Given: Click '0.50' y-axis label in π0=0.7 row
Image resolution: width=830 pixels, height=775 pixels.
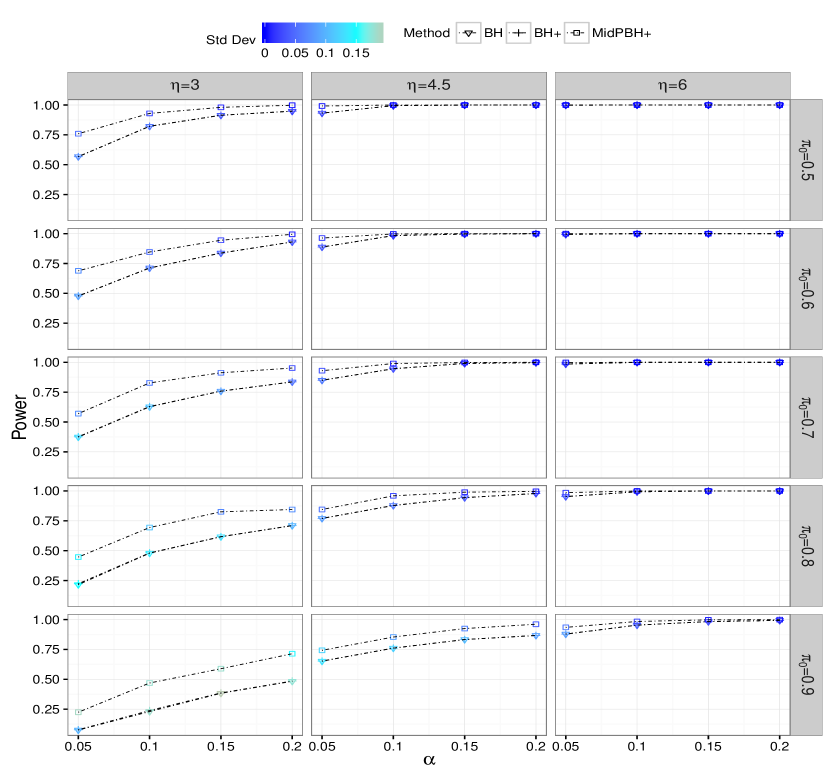Looking at the screenshot, I should pyautogui.click(x=46, y=422).
